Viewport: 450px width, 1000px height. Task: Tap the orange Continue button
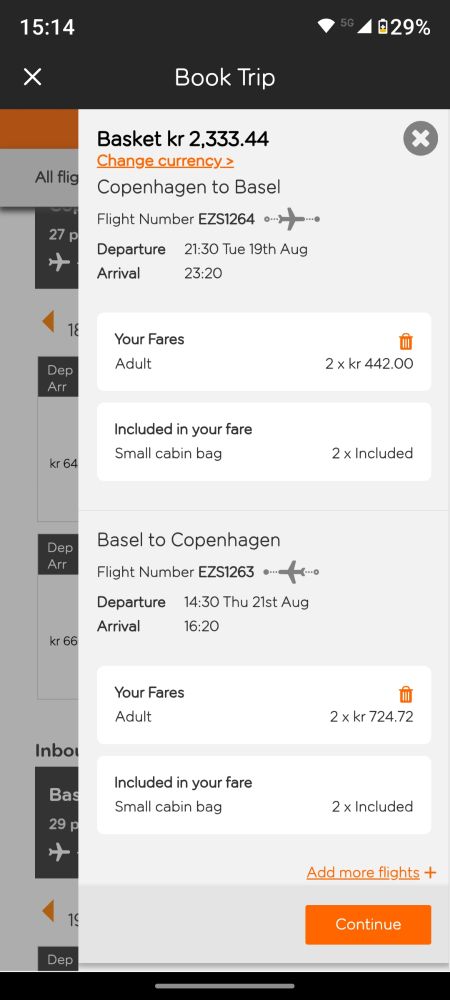point(368,924)
